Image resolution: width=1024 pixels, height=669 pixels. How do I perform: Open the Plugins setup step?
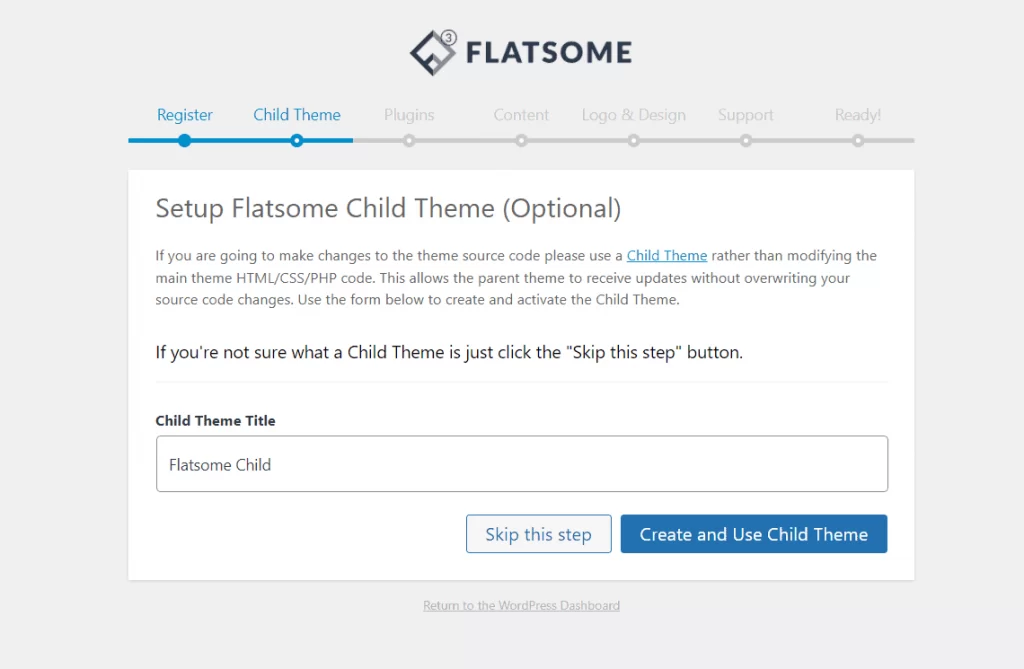(x=408, y=115)
